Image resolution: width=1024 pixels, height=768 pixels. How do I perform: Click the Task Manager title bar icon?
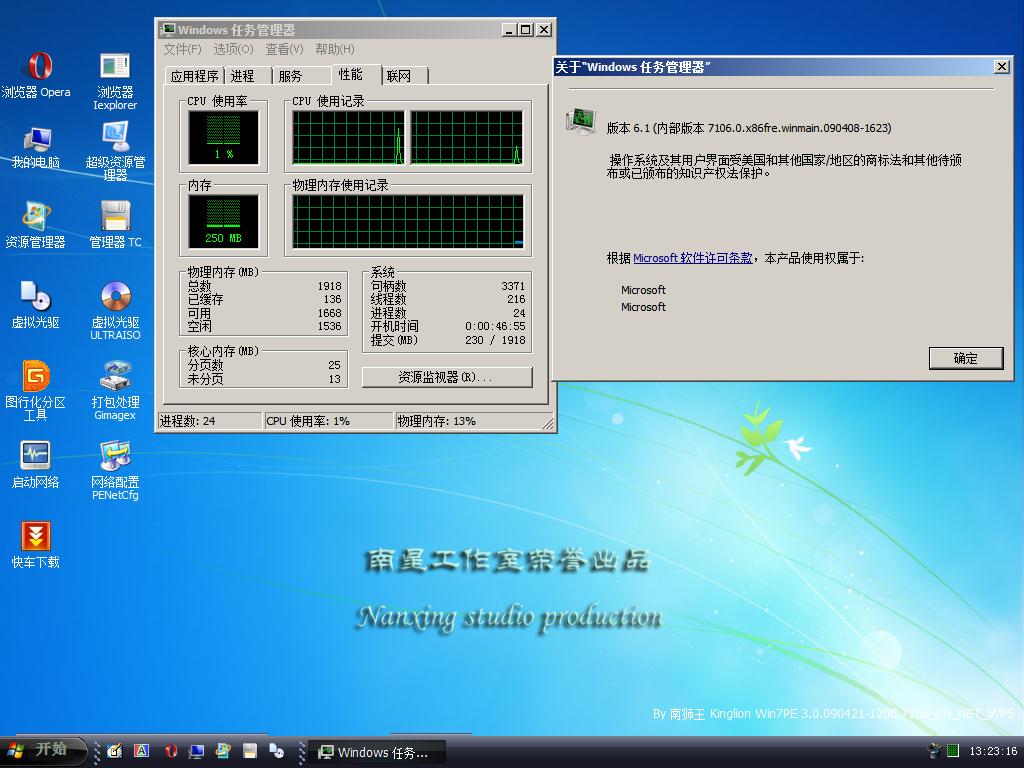[x=168, y=29]
